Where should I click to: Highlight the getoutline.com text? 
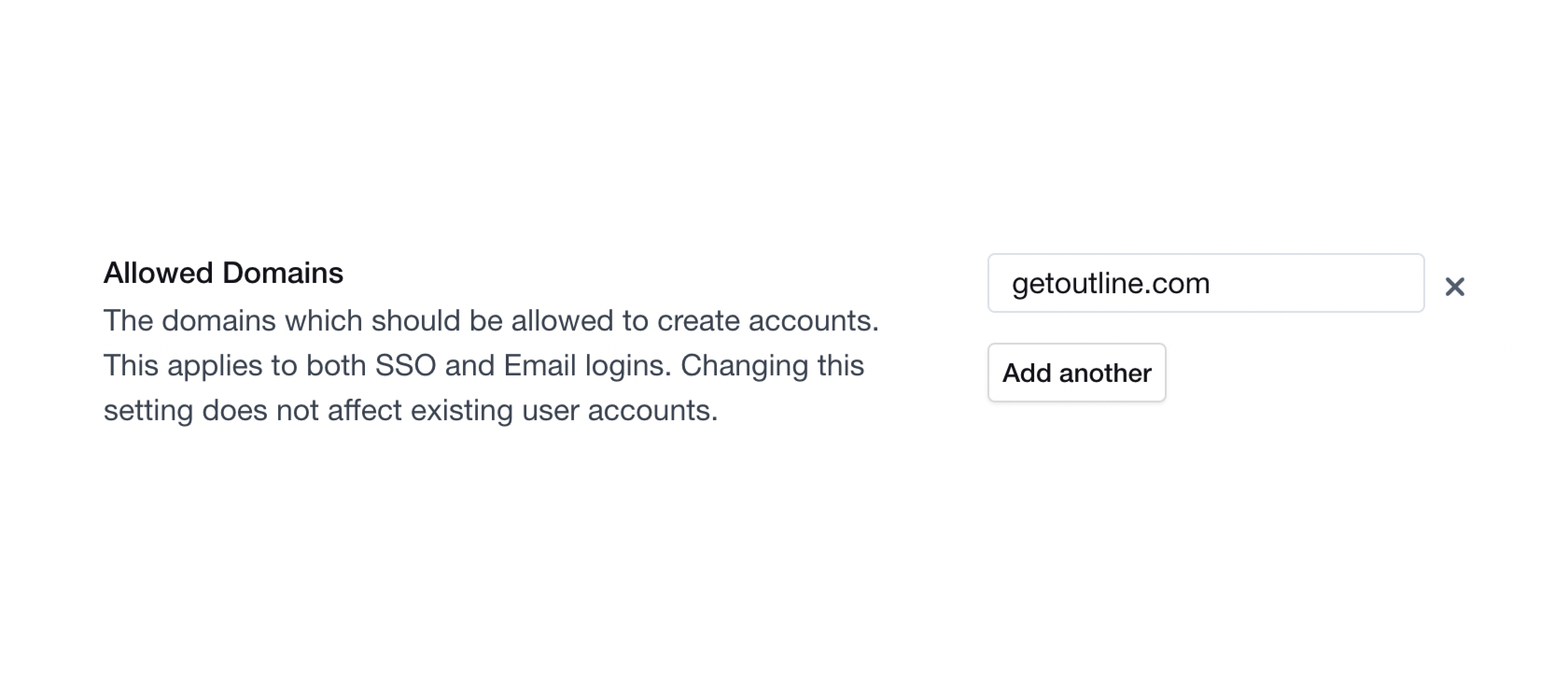click(x=1110, y=282)
